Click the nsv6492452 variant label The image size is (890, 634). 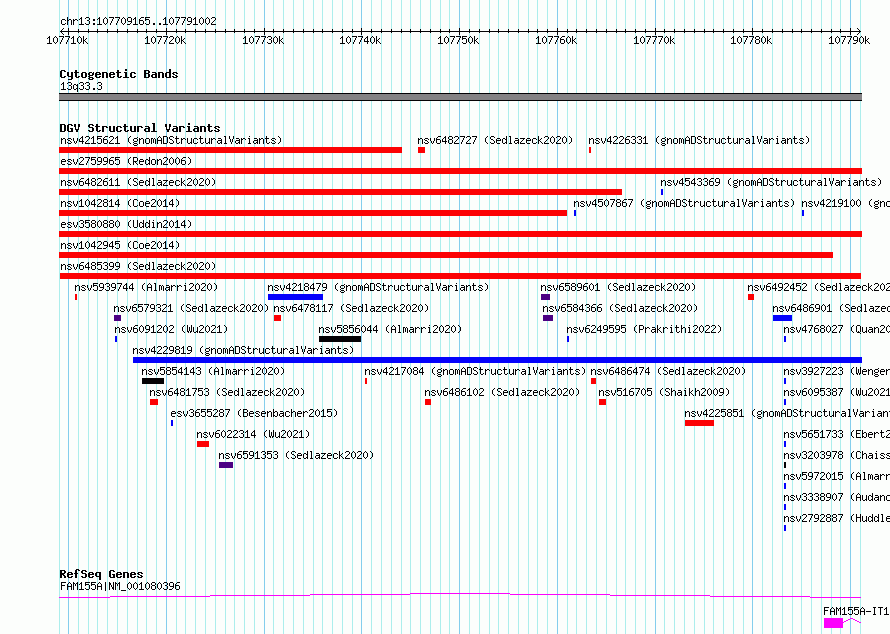tap(818, 287)
